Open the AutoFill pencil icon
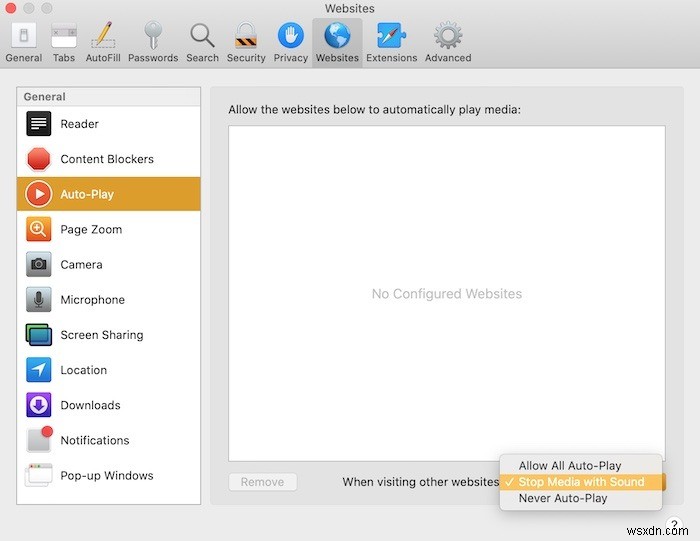Image resolution: width=700 pixels, height=541 pixels. click(x=103, y=35)
